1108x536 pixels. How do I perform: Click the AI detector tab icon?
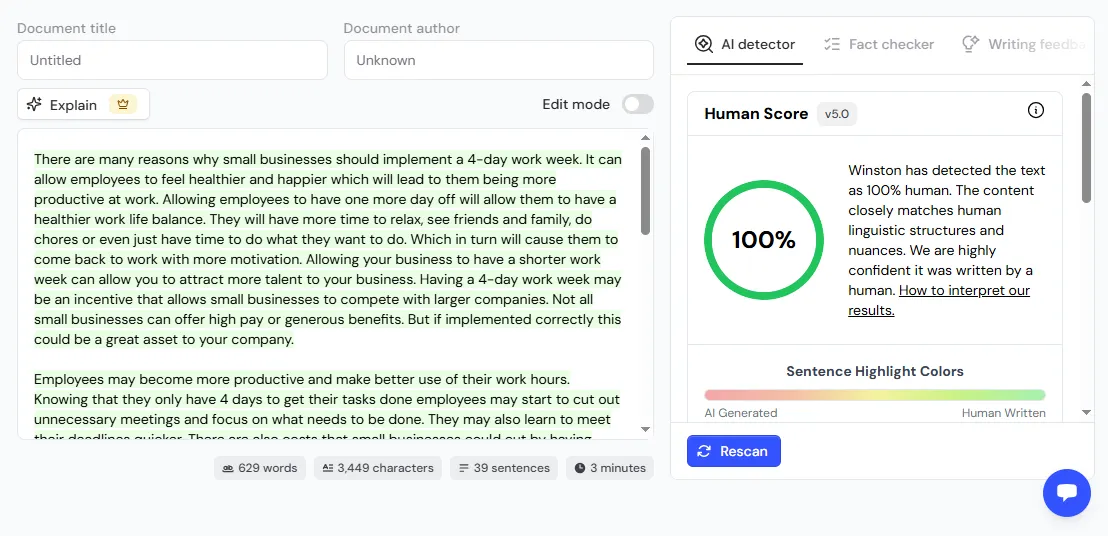pyautogui.click(x=703, y=44)
